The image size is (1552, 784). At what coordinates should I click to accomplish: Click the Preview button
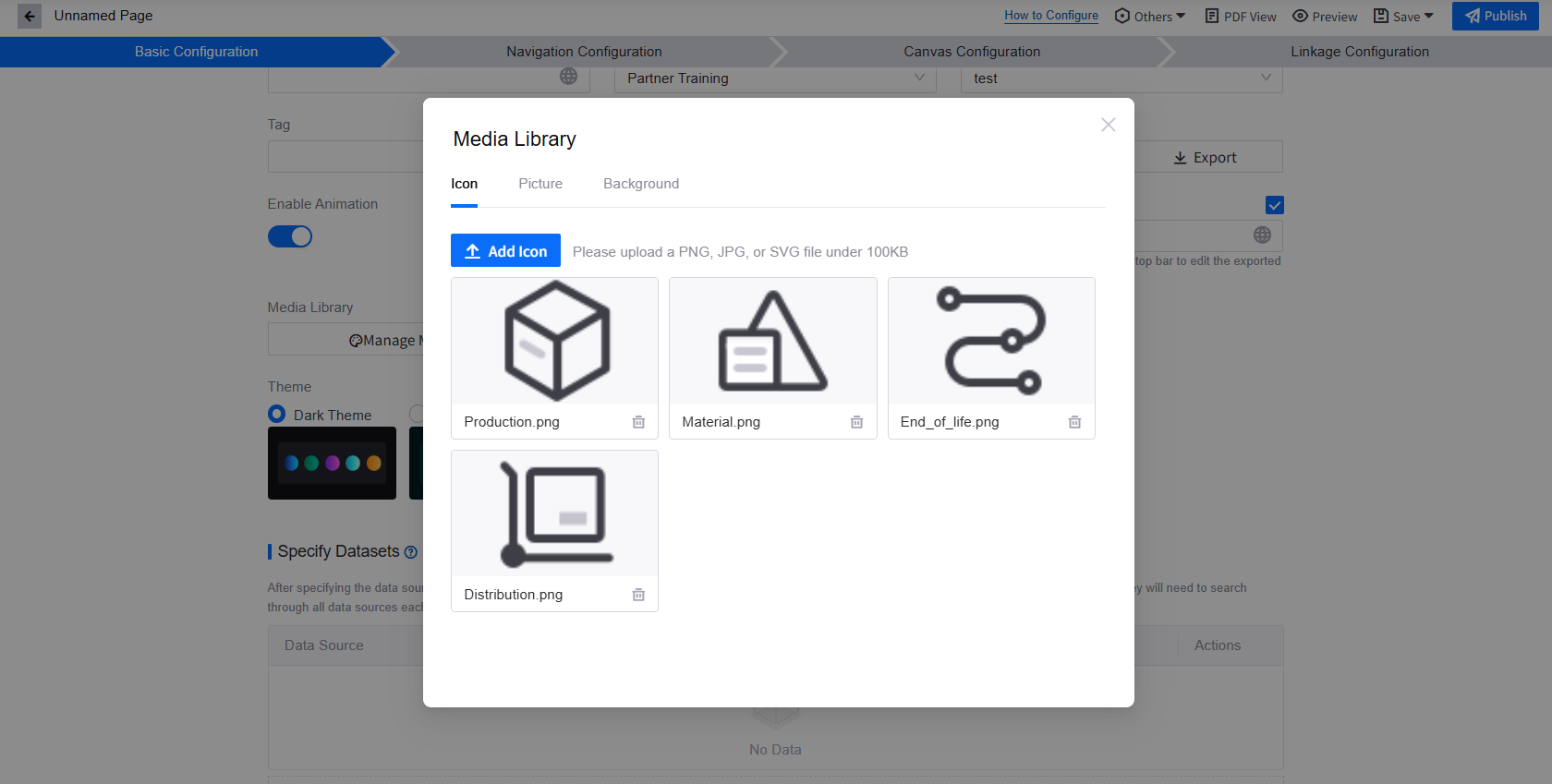1325,16
